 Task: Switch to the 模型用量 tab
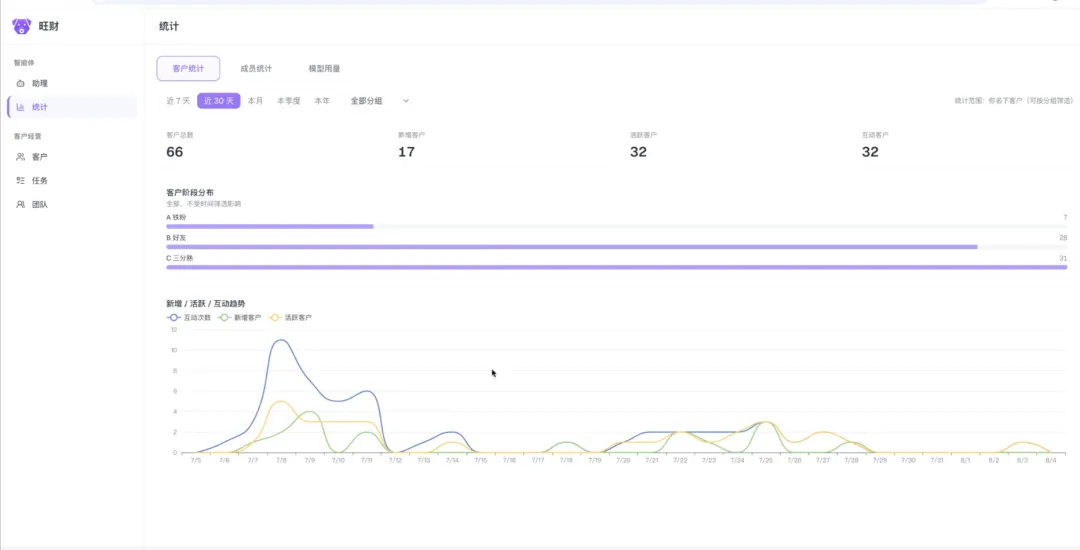[324, 69]
